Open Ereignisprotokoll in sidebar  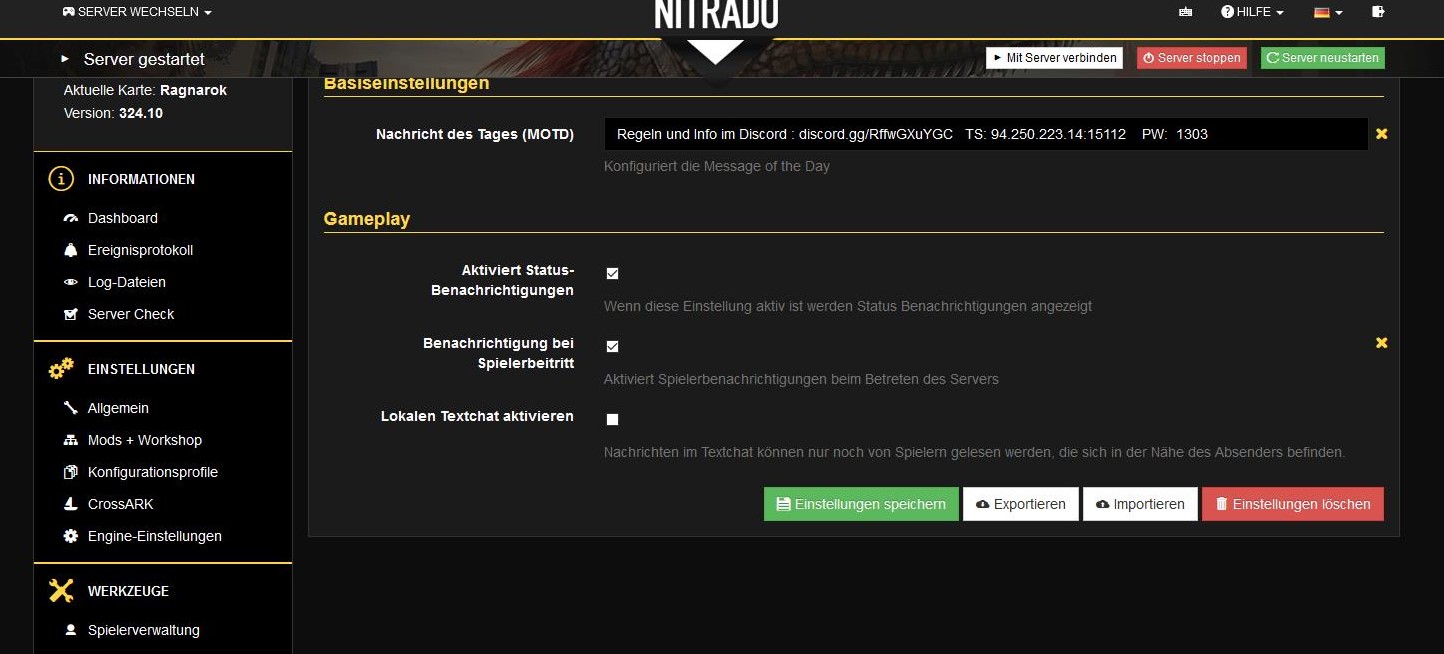point(140,250)
